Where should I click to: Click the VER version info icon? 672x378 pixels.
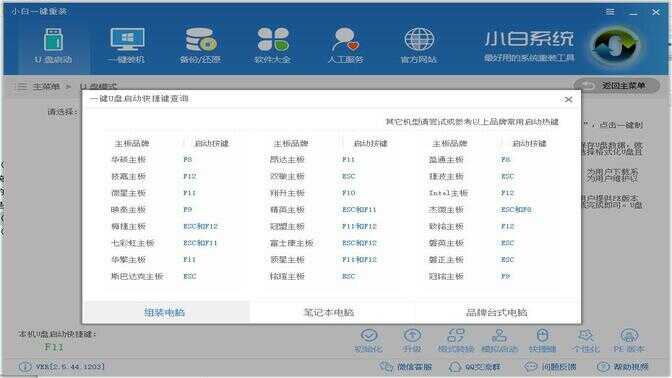[25, 367]
